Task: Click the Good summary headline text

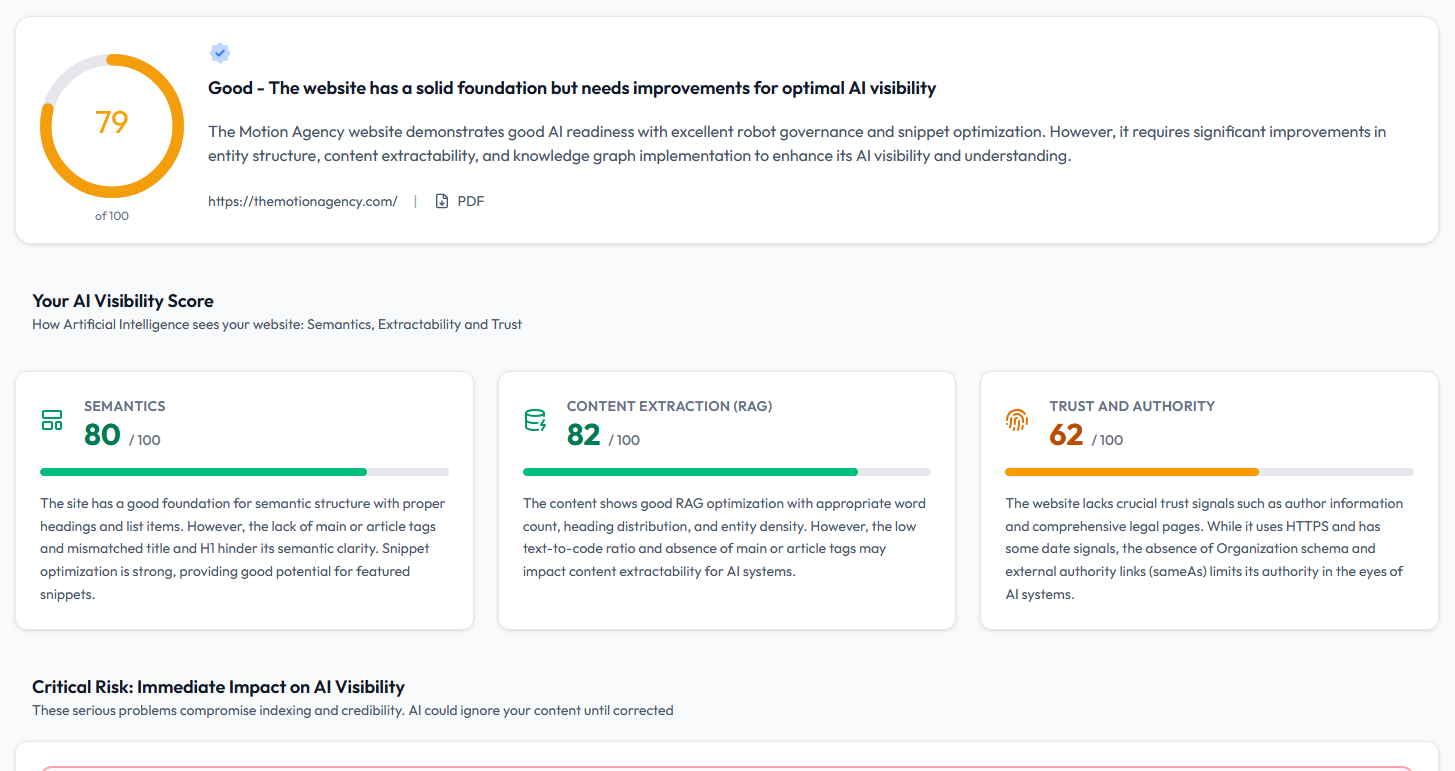Action: 572,88
